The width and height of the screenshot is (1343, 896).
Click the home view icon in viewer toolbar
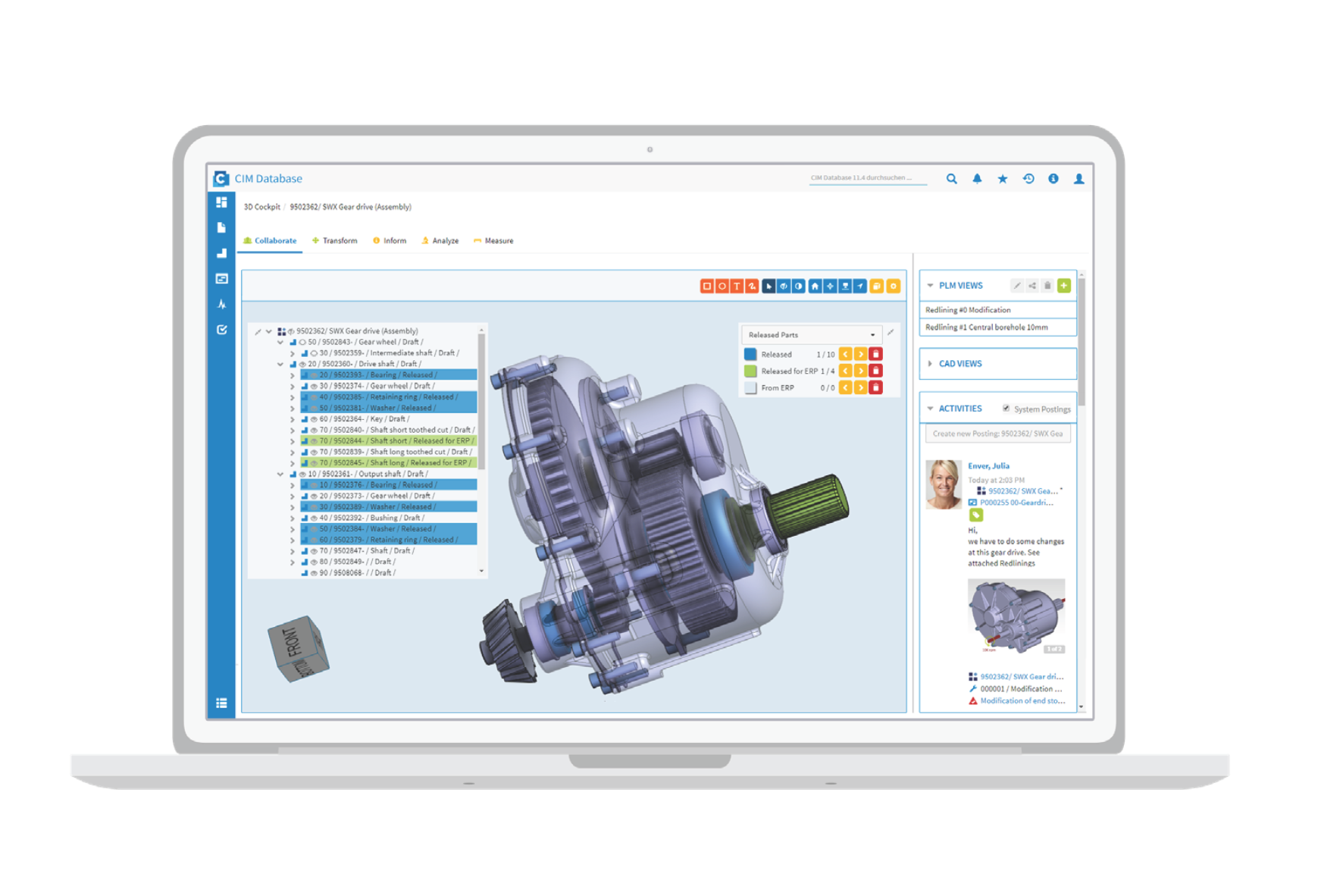[815, 286]
